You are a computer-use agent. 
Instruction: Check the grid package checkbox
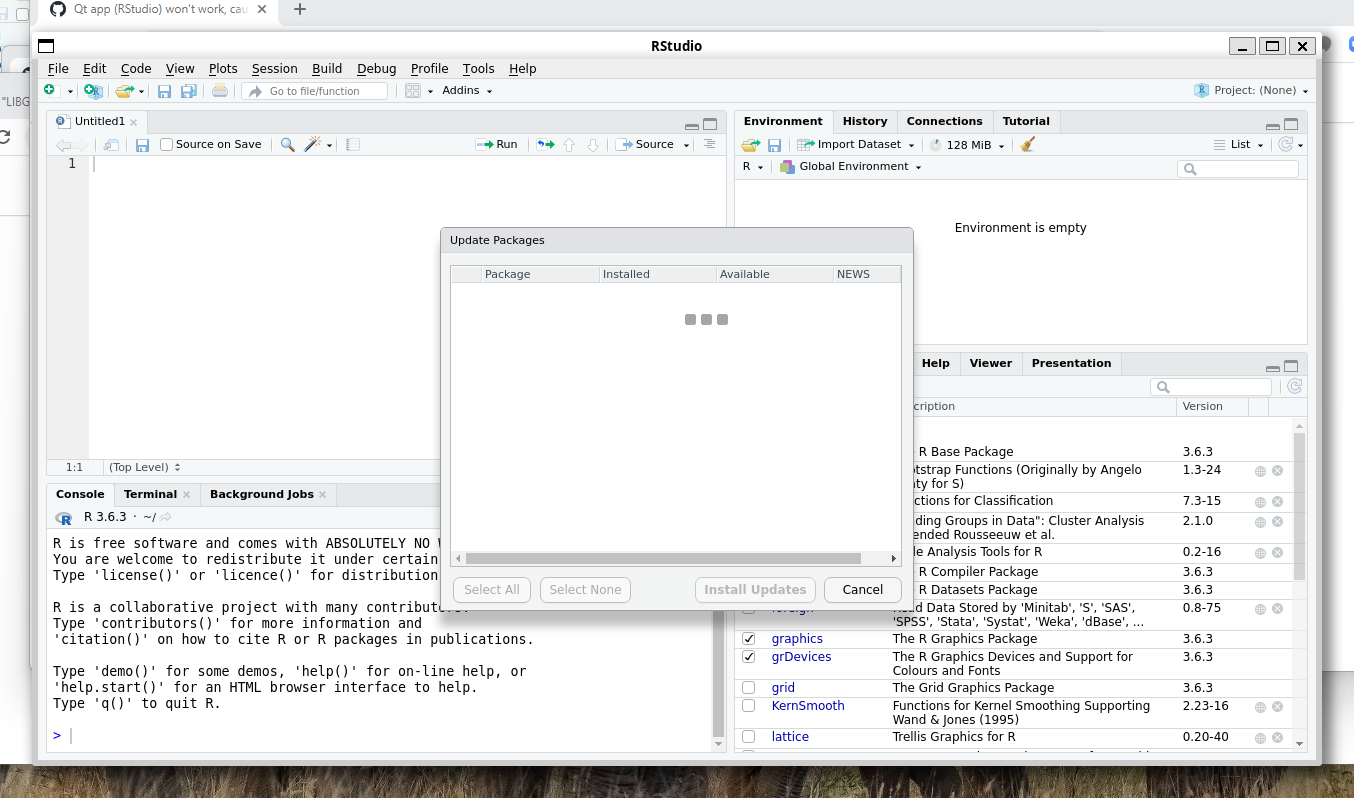point(748,687)
